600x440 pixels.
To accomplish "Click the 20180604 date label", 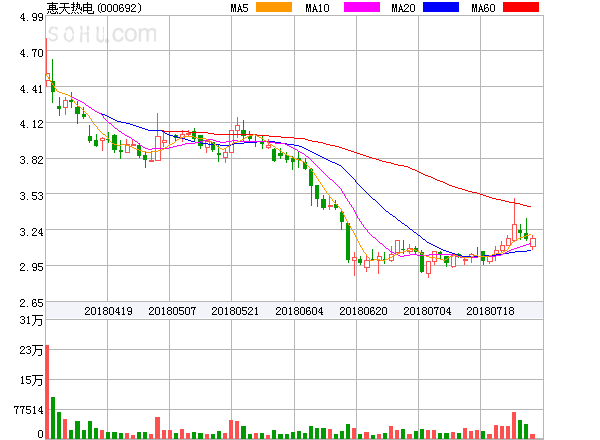I will point(299,311).
